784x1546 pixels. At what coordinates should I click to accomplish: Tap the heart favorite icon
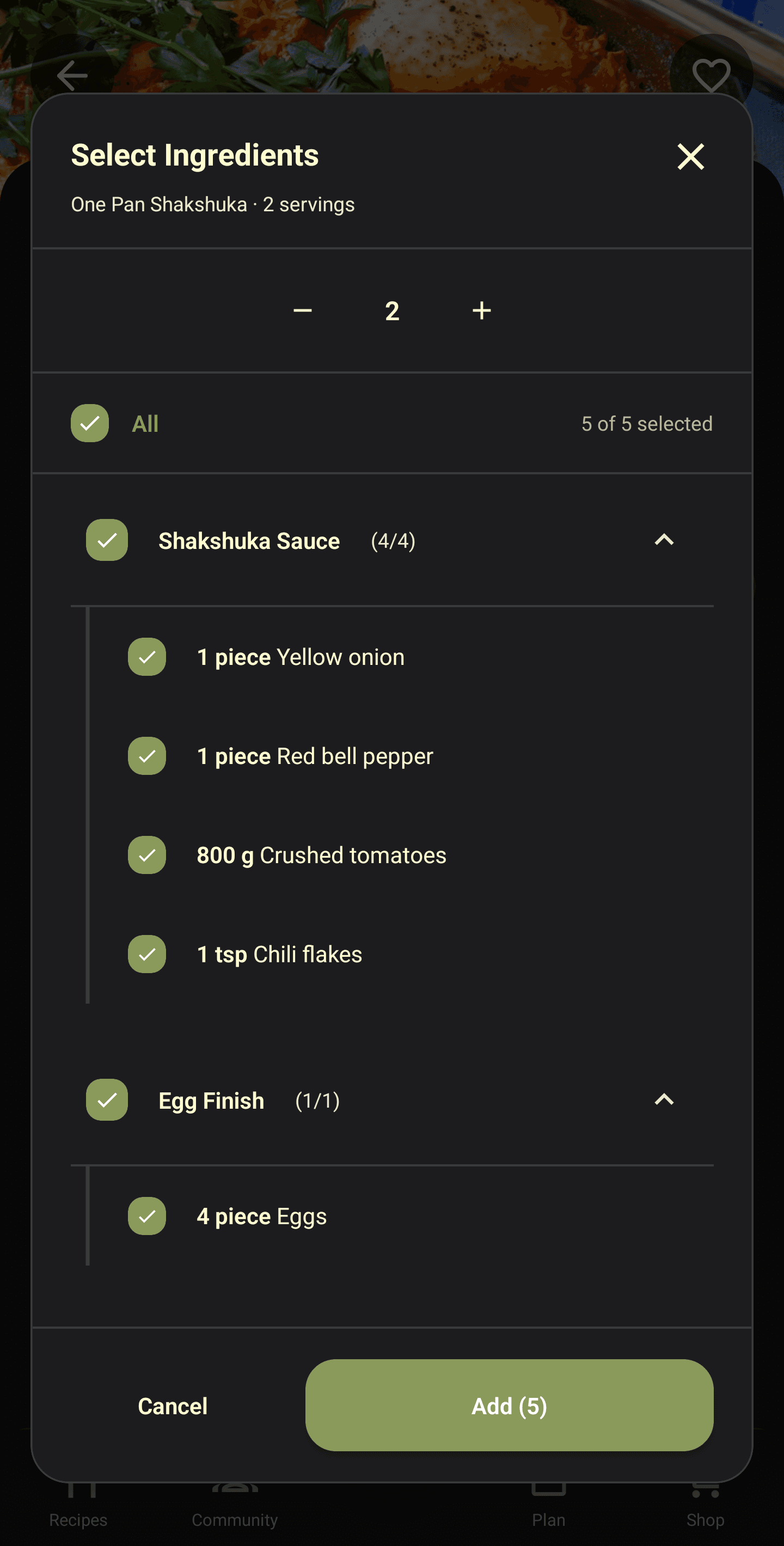pos(711,76)
